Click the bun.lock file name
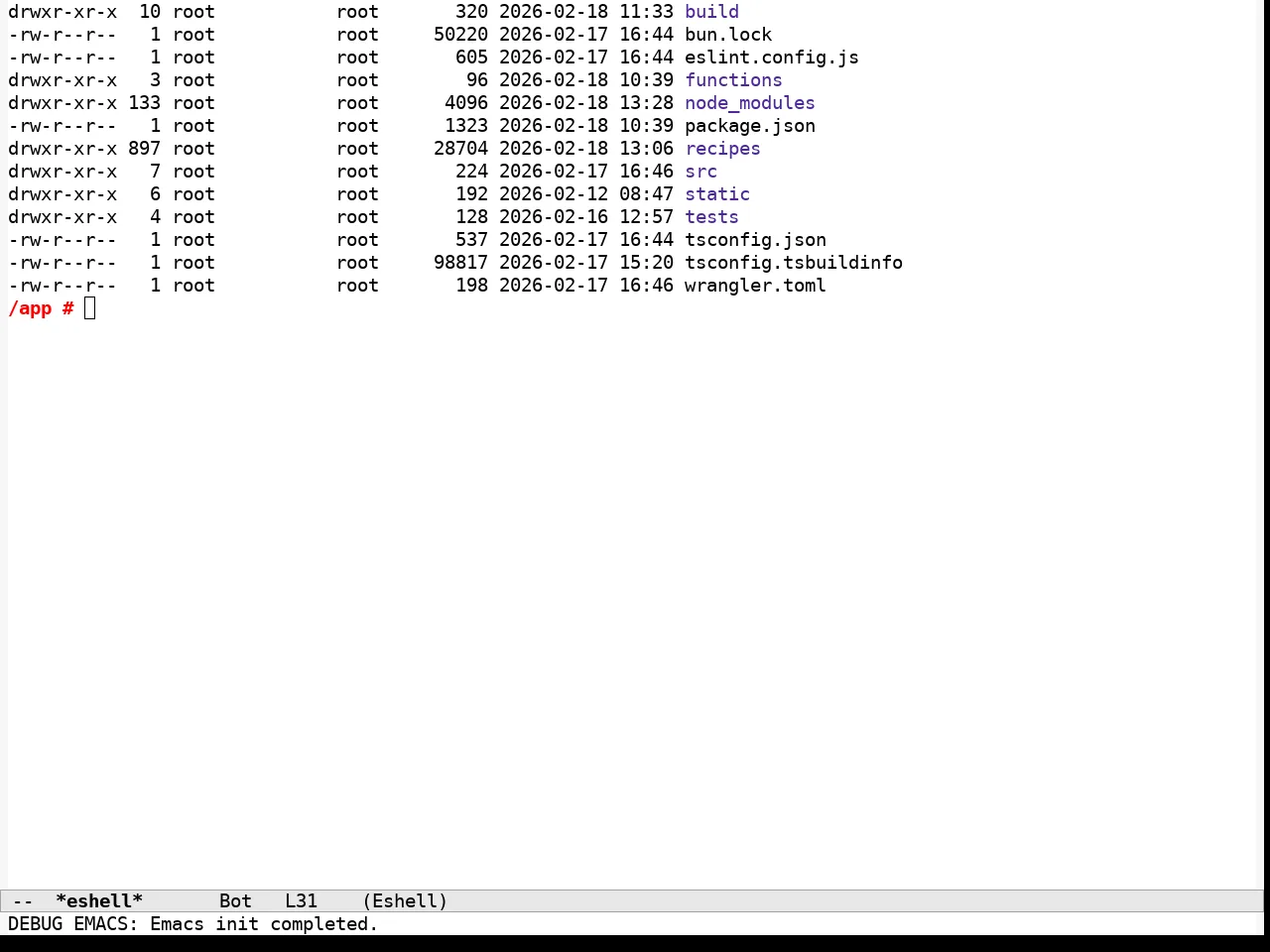 pos(728,35)
